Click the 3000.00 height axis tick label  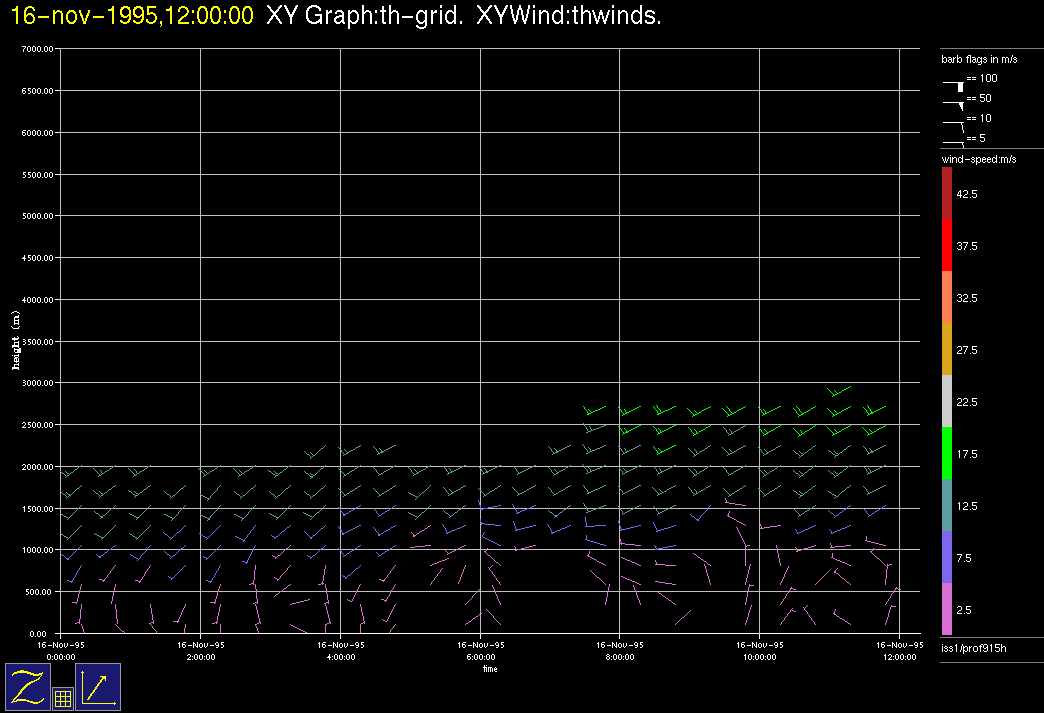tap(37, 383)
